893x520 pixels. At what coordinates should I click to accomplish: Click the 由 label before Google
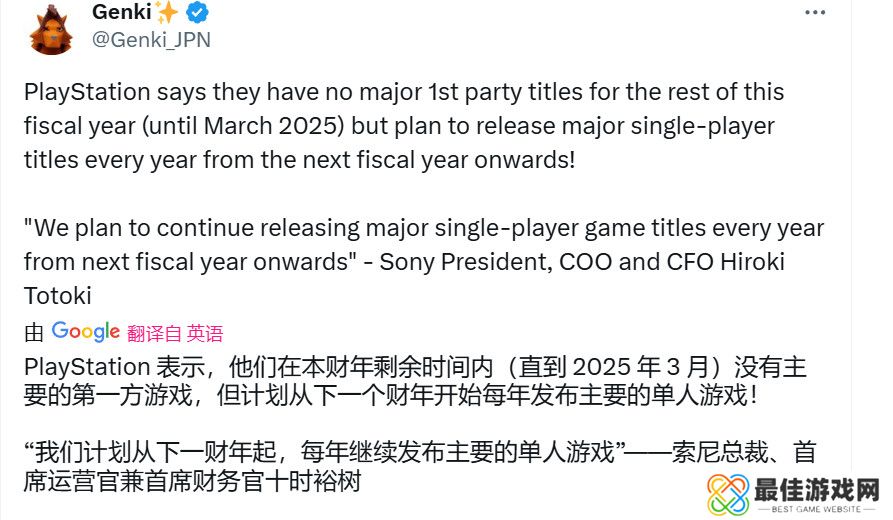34,333
